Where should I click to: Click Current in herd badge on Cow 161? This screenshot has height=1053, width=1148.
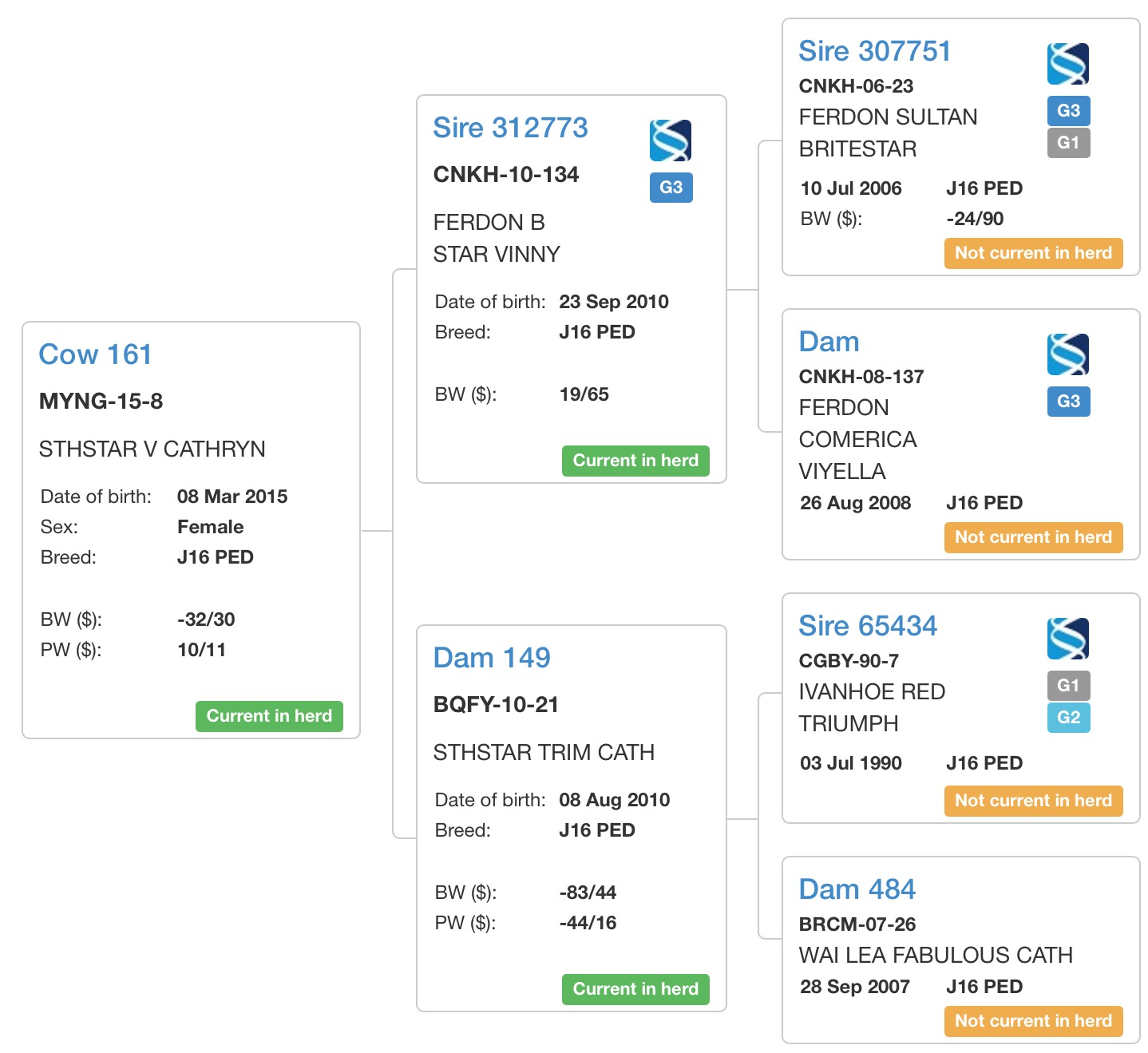tap(269, 716)
